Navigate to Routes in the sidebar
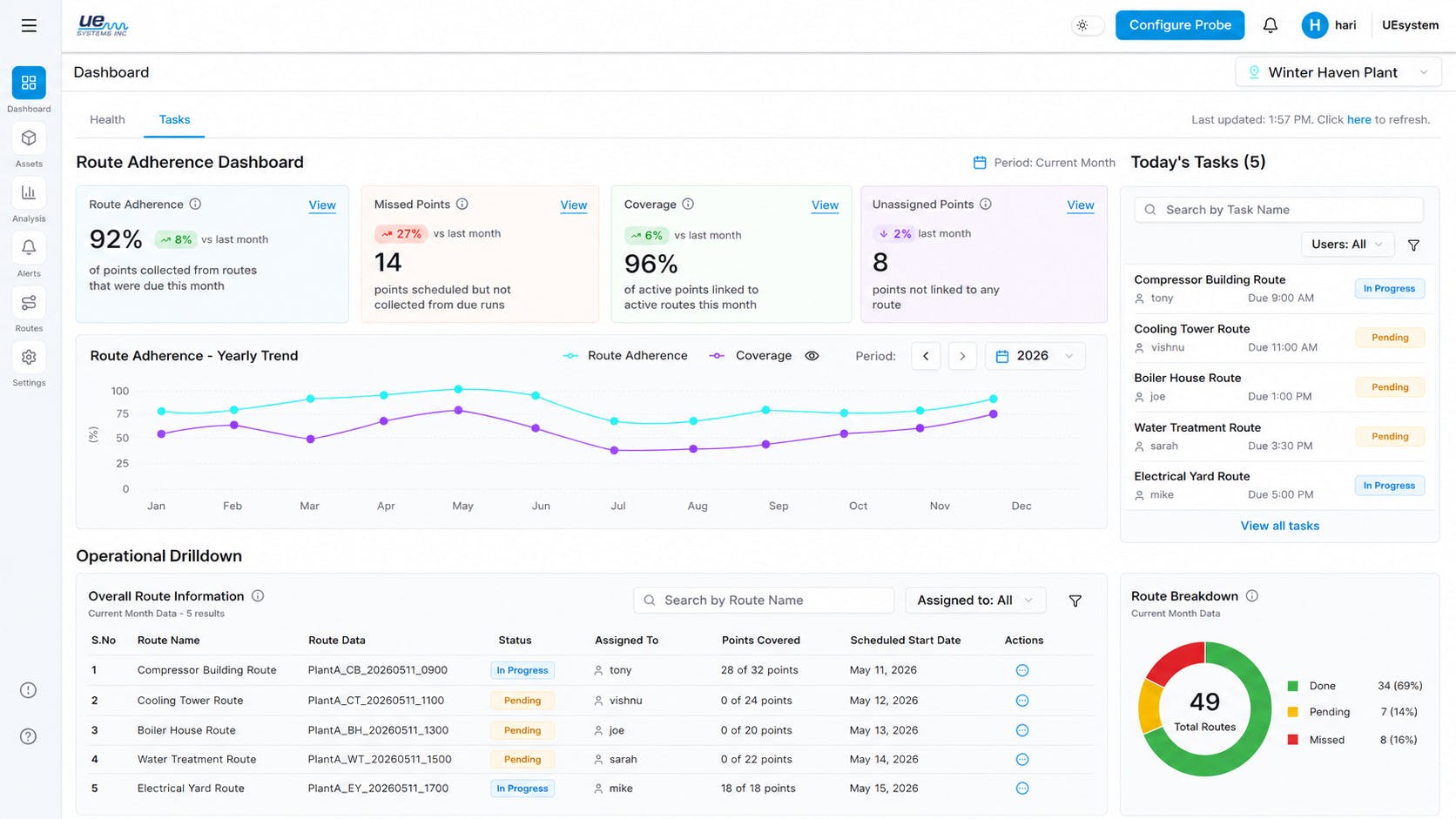 [29, 303]
